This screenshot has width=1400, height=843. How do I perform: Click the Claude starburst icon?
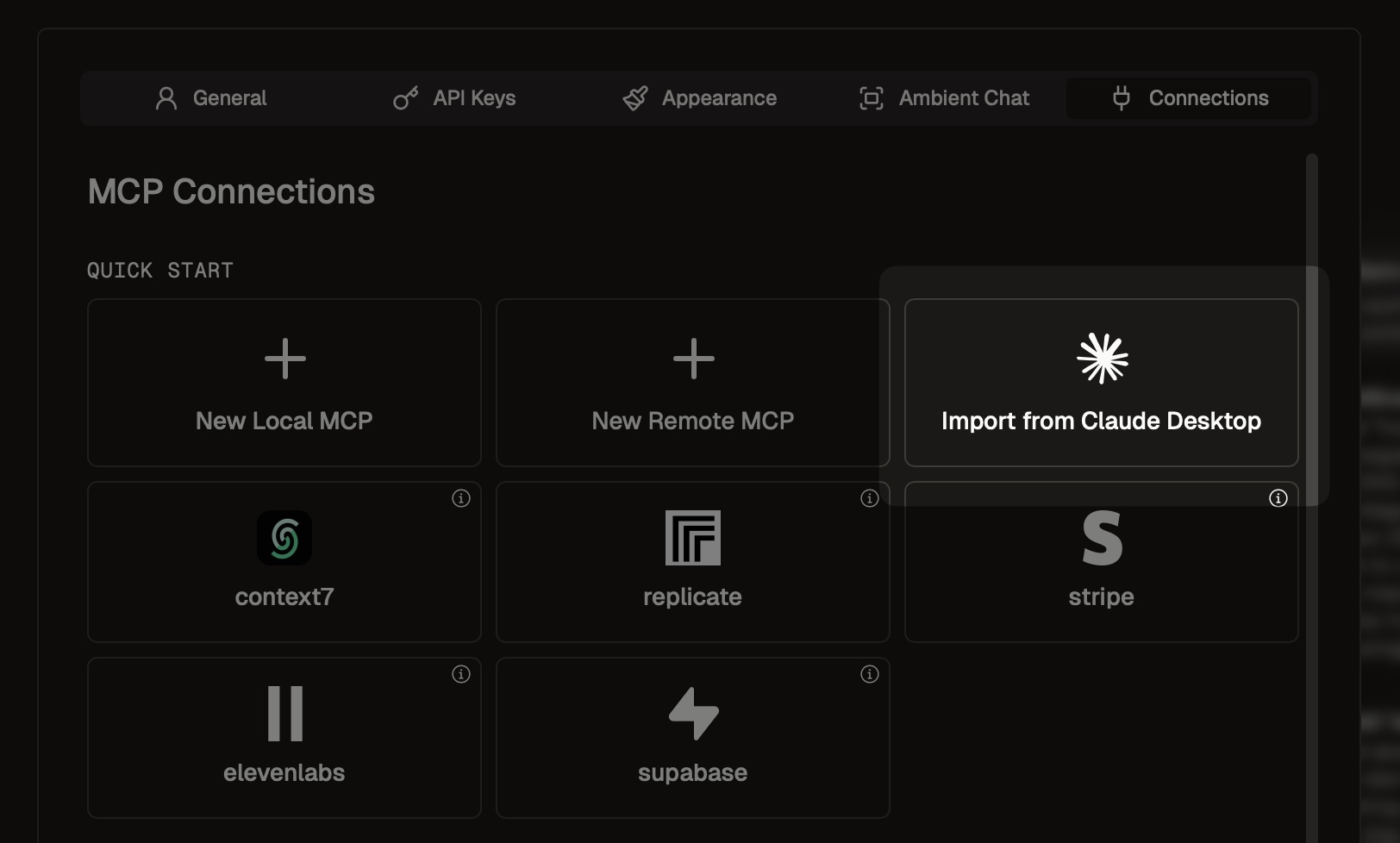pos(1103,358)
